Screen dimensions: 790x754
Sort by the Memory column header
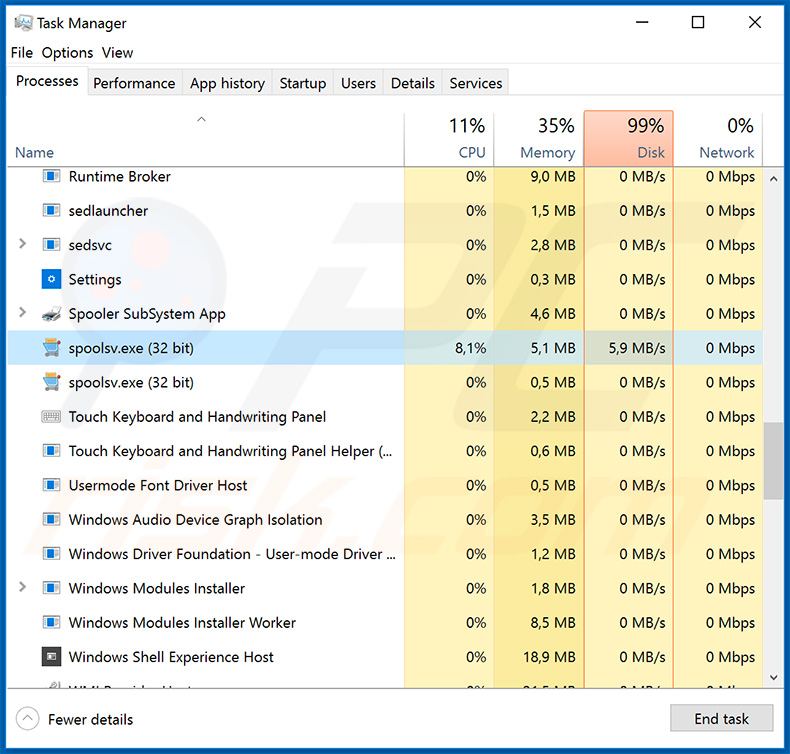coord(539,138)
